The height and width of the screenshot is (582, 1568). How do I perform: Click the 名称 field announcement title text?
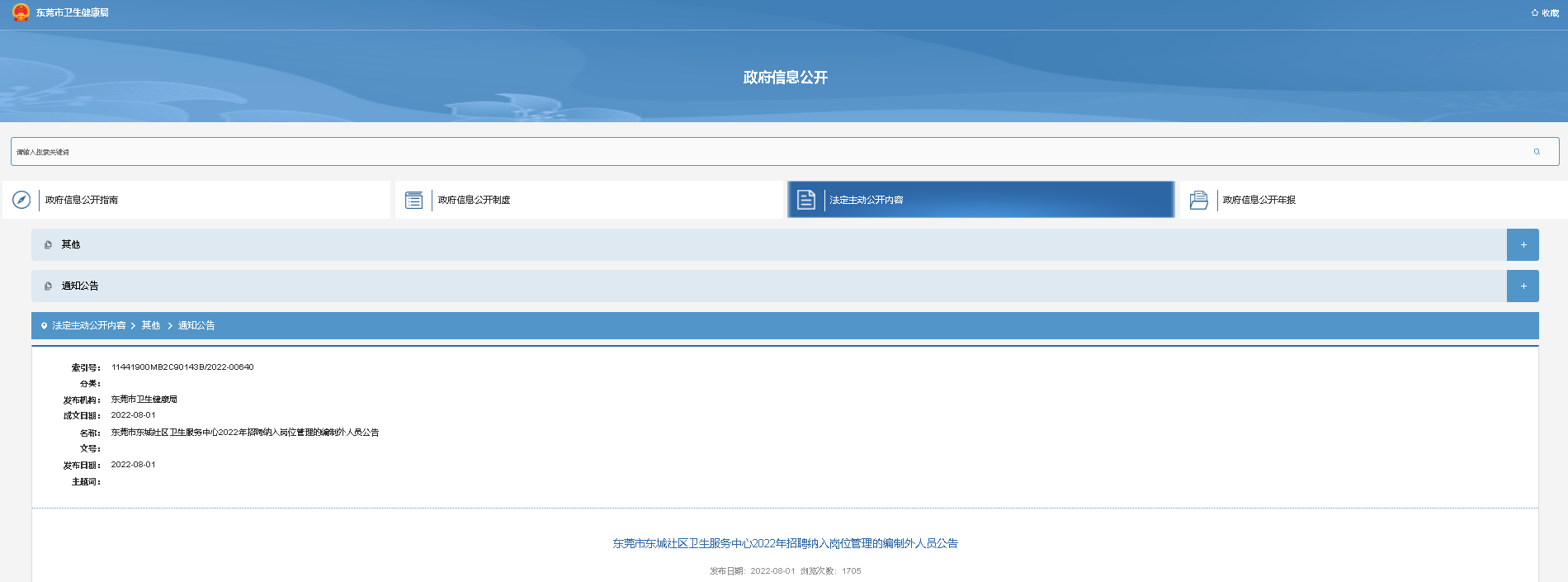(x=245, y=433)
